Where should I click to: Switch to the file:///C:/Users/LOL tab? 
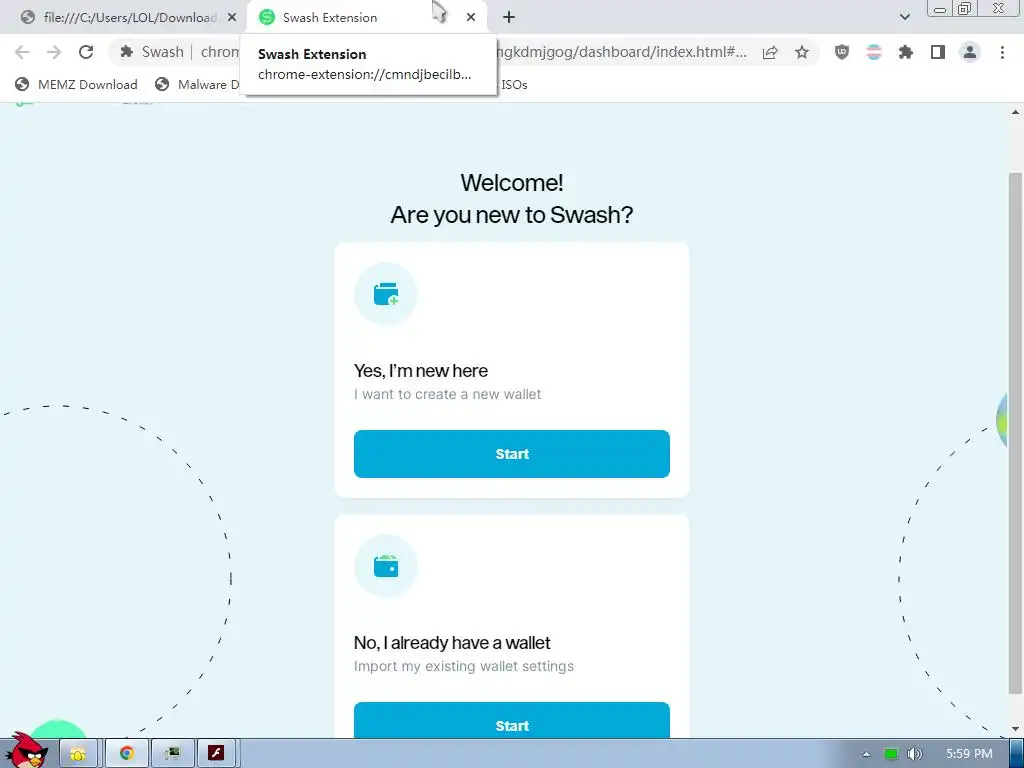pos(129,18)
